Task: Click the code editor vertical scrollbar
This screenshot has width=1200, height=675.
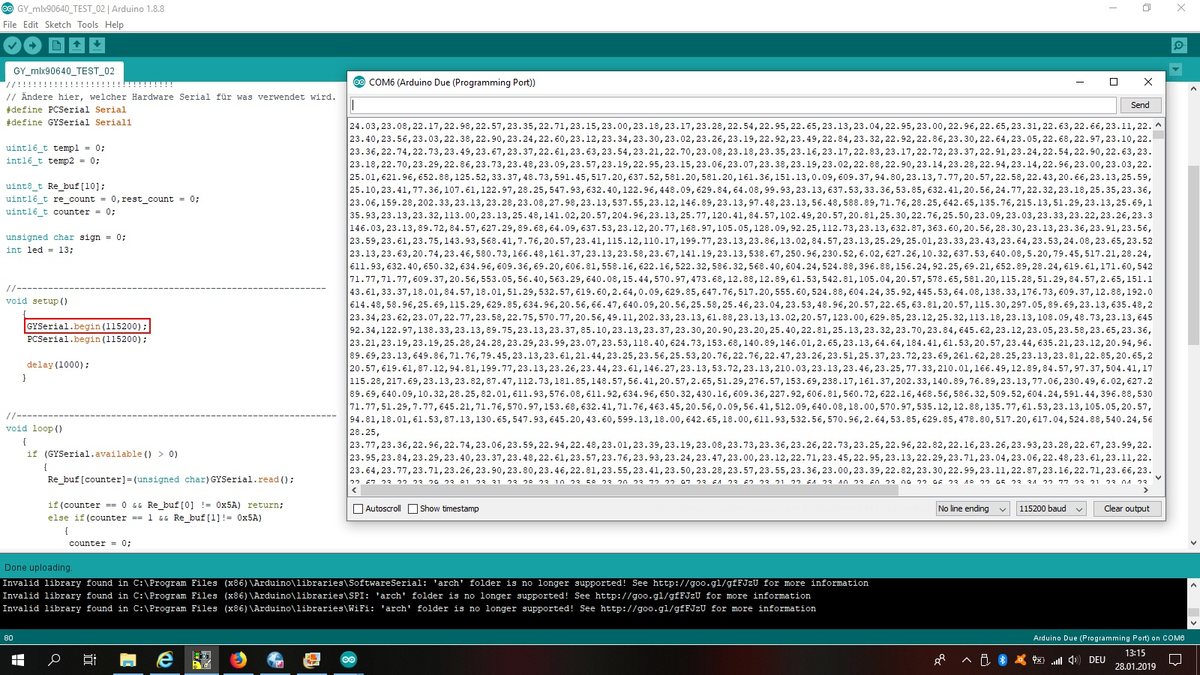Action: tap(1192, 315)
